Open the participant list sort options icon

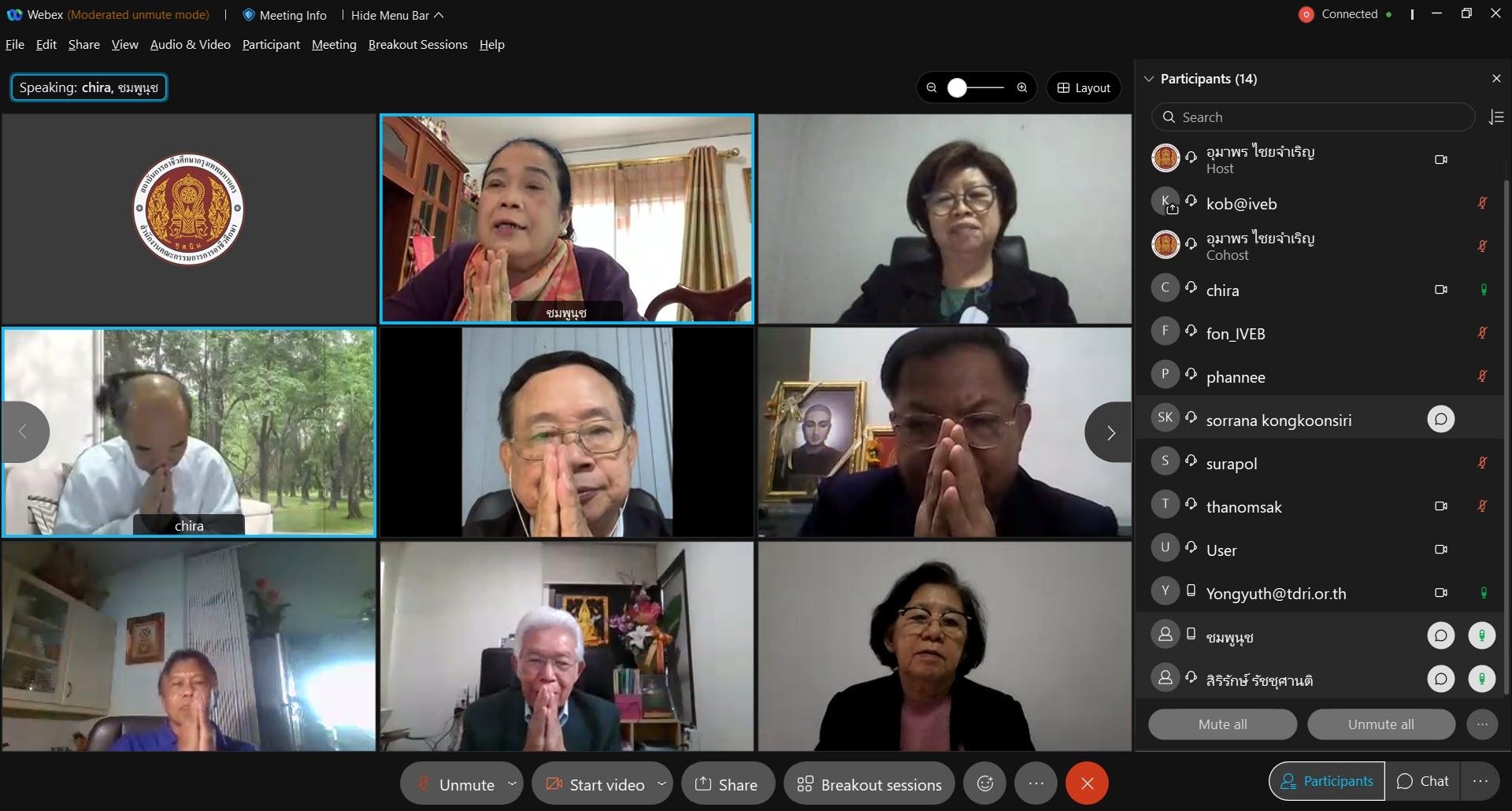[1496, 117]
